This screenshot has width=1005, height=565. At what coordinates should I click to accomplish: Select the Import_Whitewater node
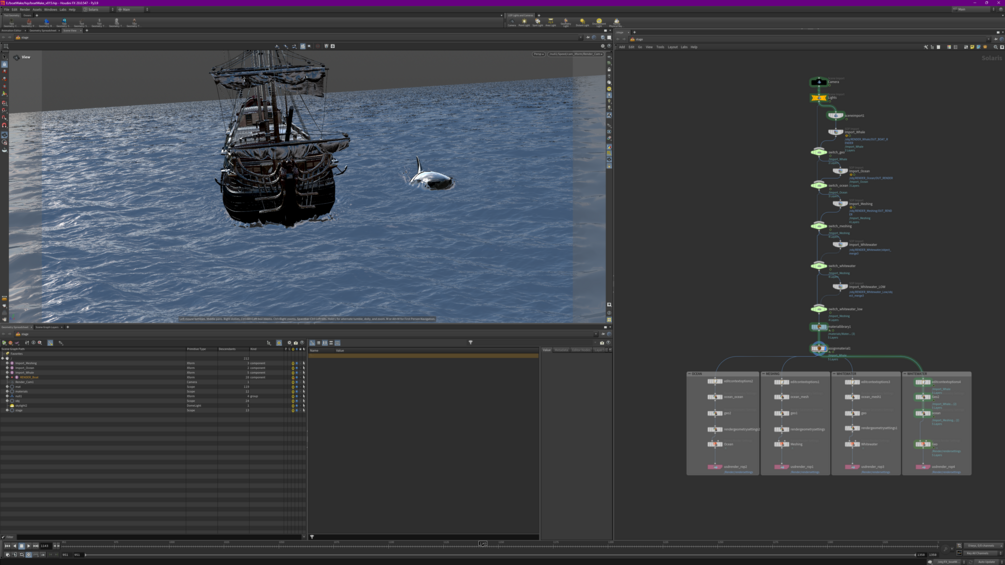click(840, 244)
